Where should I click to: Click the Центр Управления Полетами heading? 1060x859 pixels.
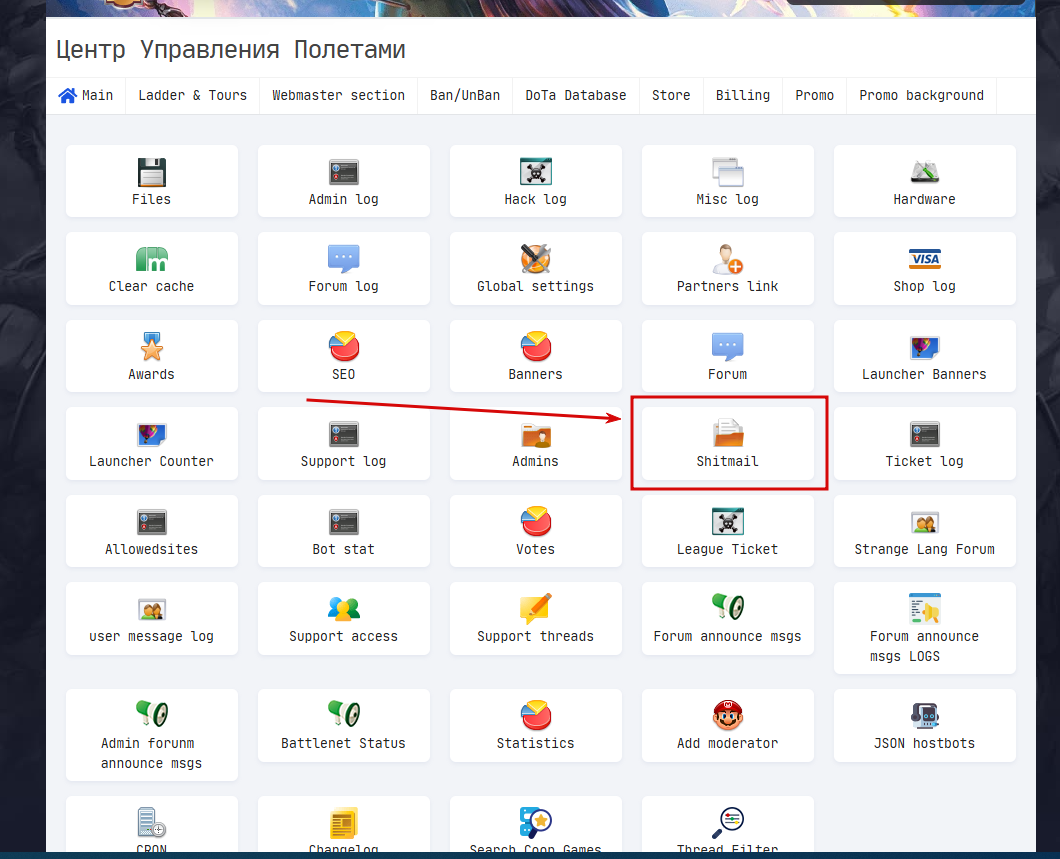point(231,50)
